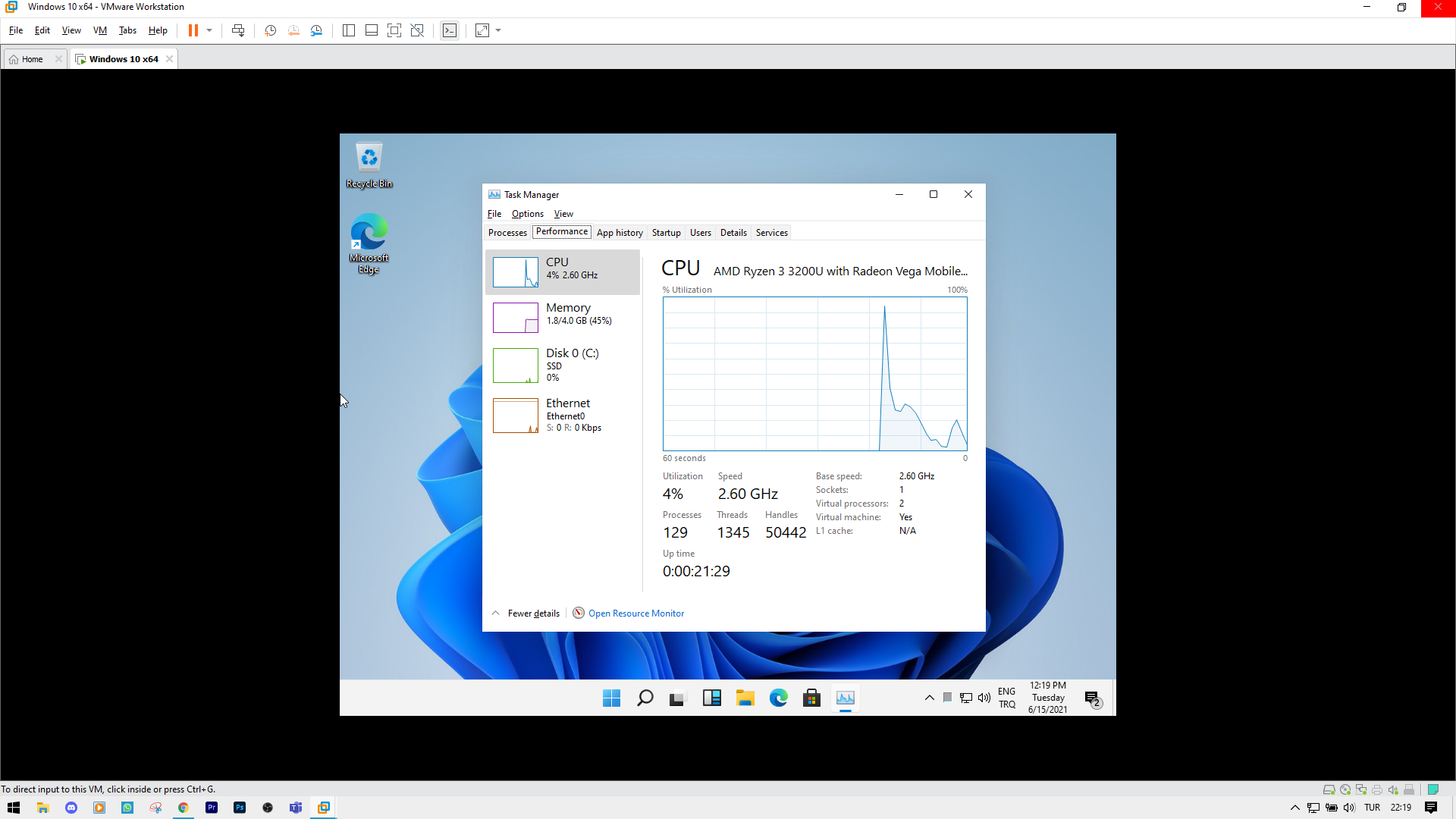This screenshot has width=1456, height=819.
Task: Enter full screen mode icon
Action: pyautogui.click(x=394, y=30)
